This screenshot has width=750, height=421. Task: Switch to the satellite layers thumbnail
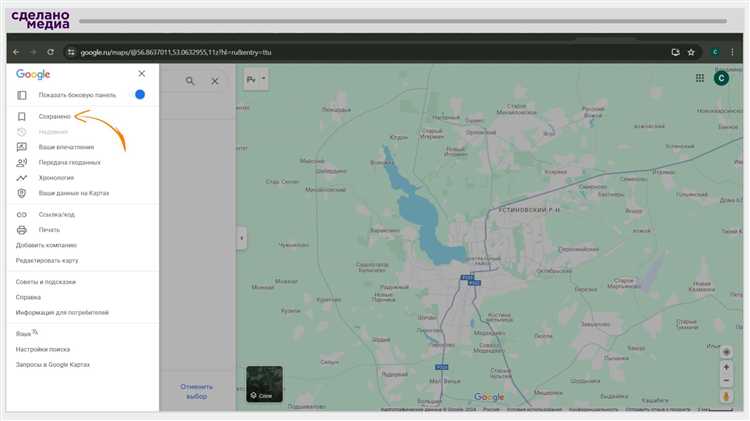(x=265, y=384)
